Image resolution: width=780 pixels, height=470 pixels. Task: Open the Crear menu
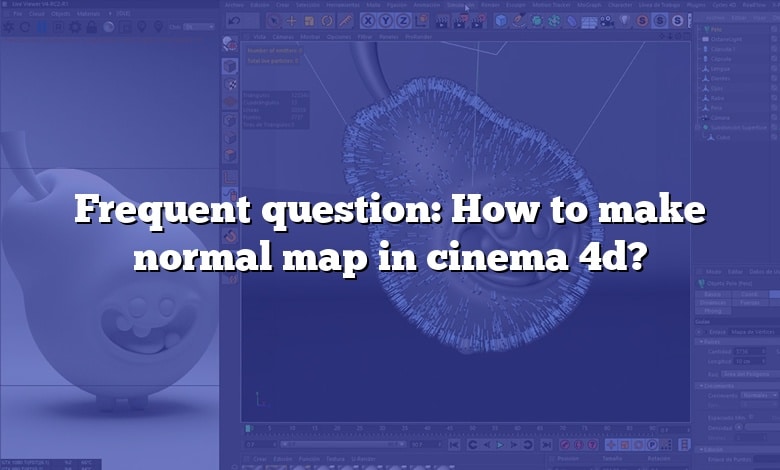tap(282, 5)
